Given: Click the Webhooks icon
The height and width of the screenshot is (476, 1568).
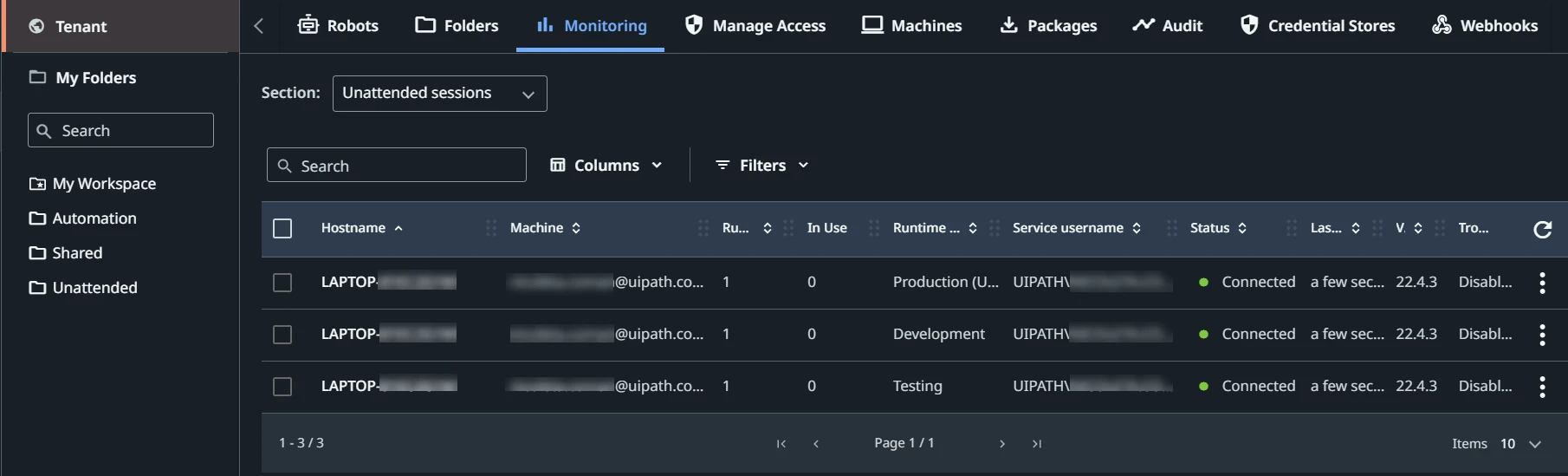Looking at the screenshot, I should point(1442,24).
